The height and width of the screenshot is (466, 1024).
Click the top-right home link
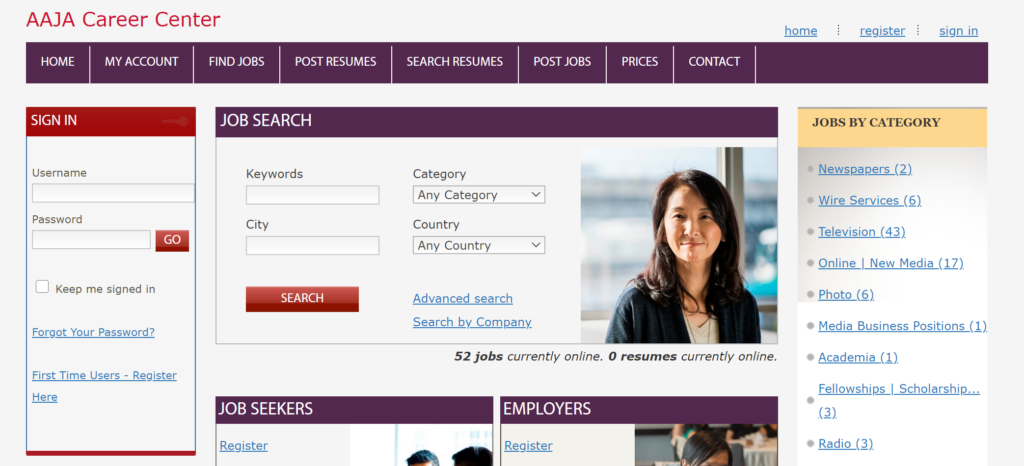[801, 31]
